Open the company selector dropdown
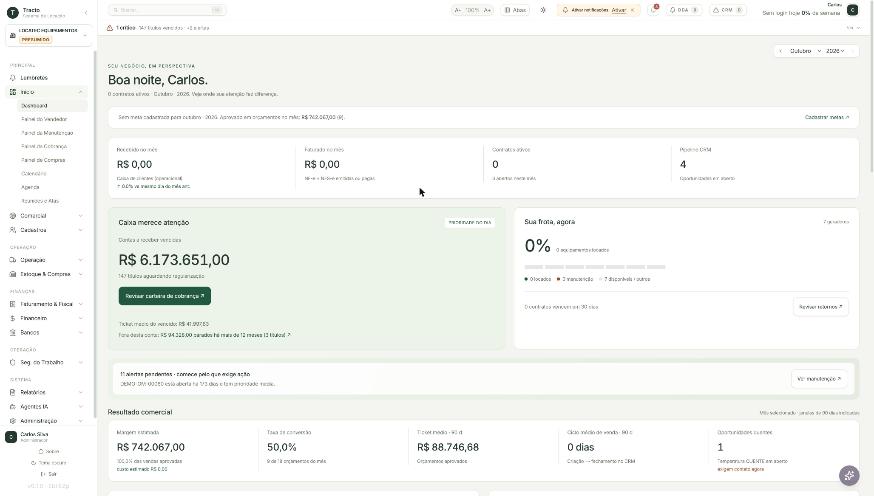 (x=48, y=35)
